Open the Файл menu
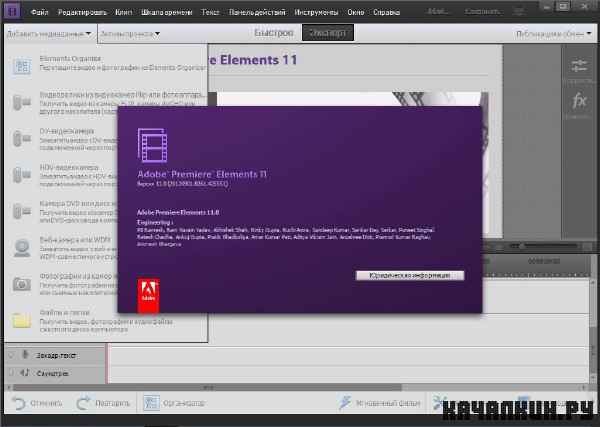 (x=39, y=12)
